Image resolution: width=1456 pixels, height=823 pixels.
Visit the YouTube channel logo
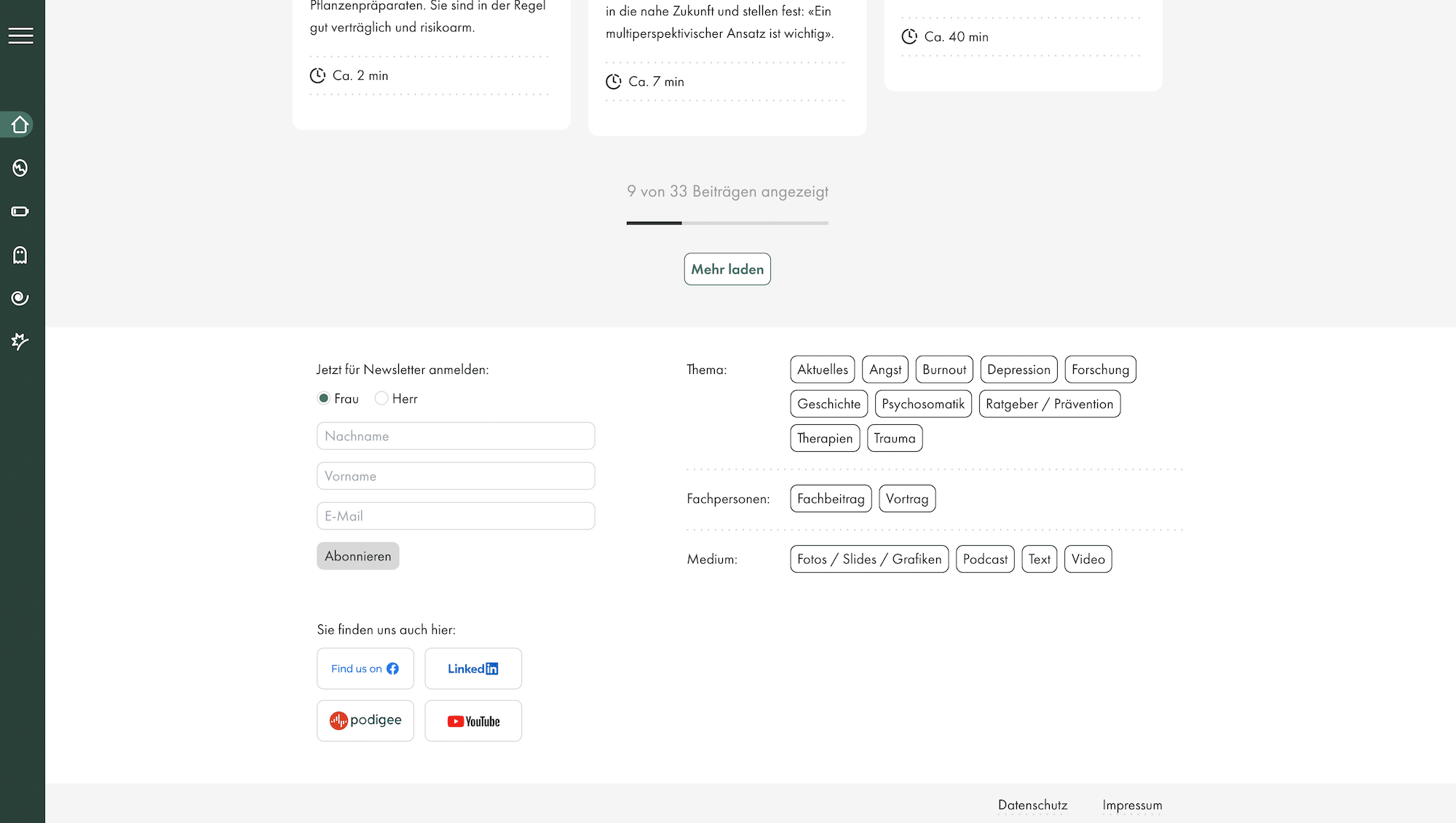coord(473,721)
